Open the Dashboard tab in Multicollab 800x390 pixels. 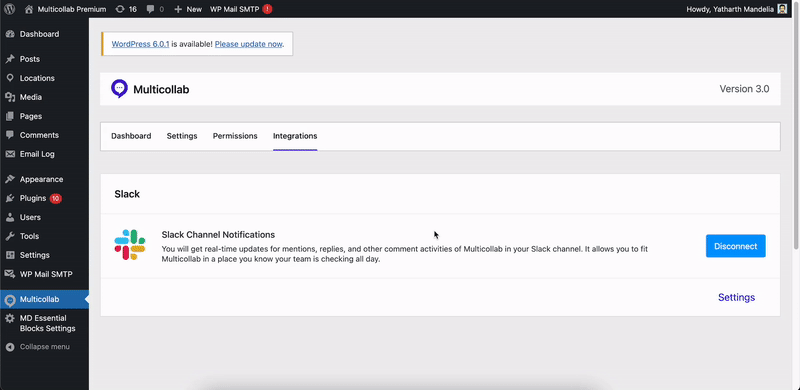(x=131, y=136)
